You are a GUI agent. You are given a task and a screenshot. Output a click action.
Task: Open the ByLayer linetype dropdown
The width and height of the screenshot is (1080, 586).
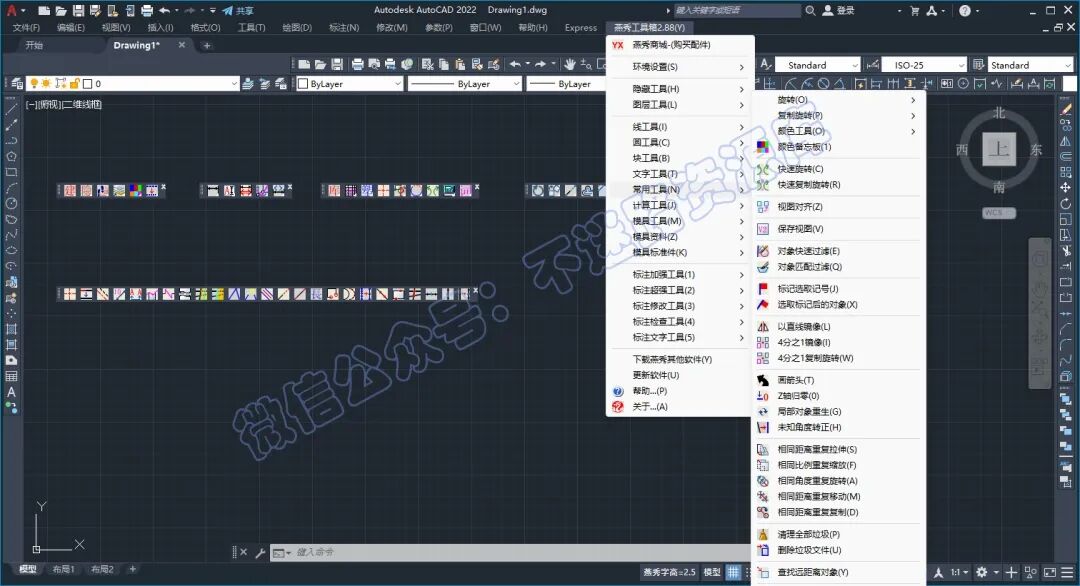coord(464,83)
